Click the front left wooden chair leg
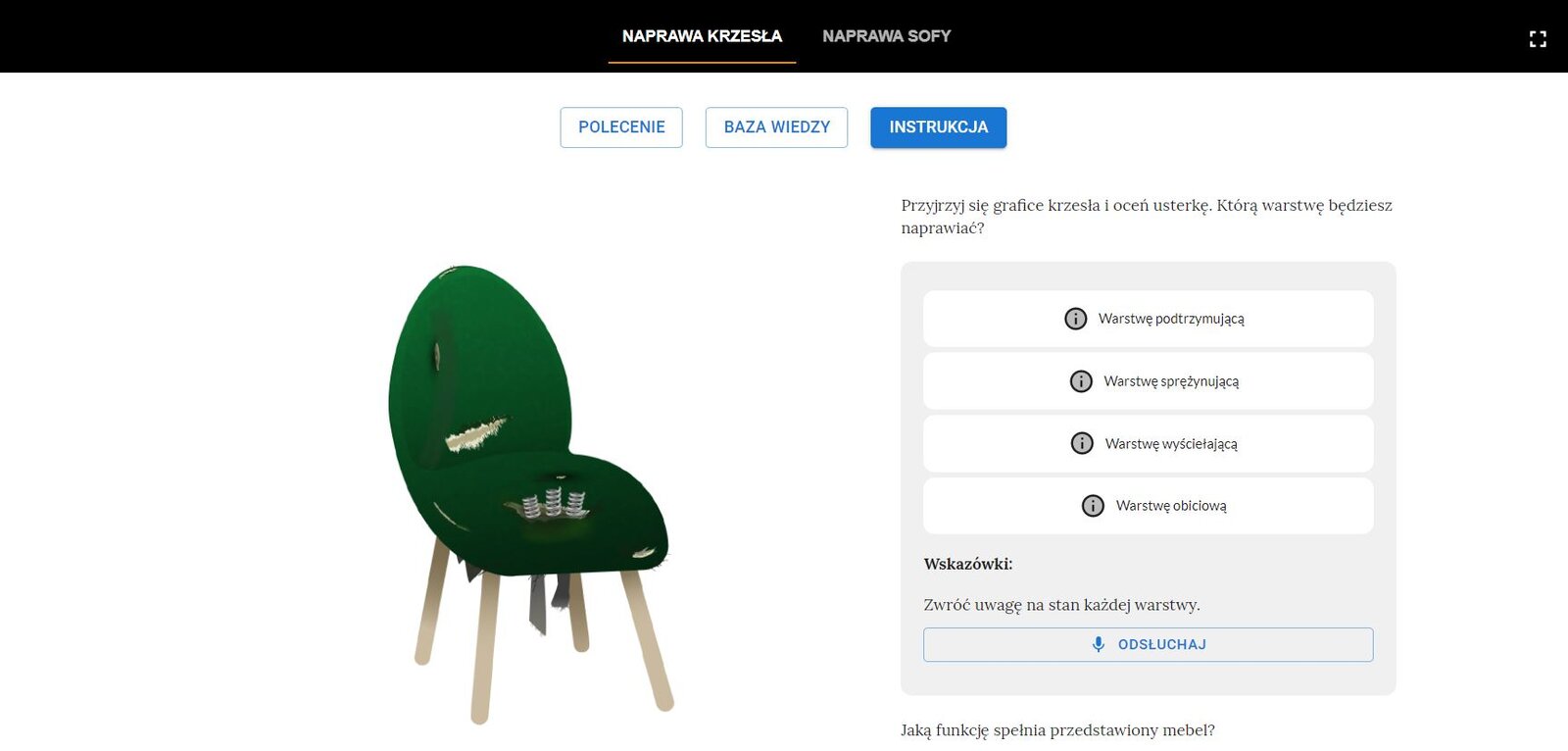Screen dimensions: 1568x751 point(485,647)
